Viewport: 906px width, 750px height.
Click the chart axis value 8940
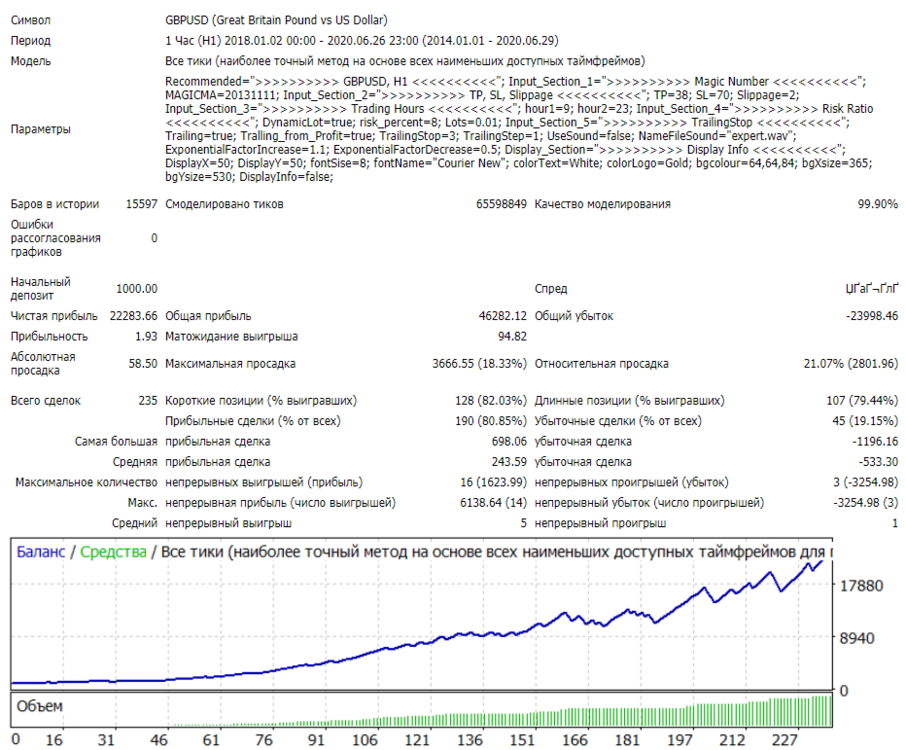coord(857,638)
